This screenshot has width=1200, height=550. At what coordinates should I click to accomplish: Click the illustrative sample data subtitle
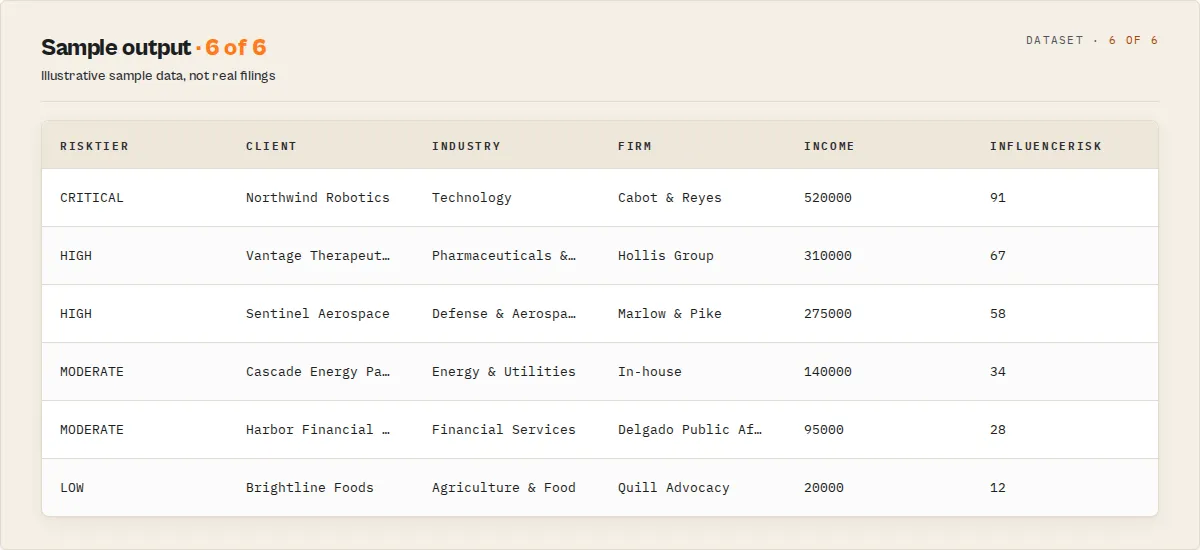(158, 76)
